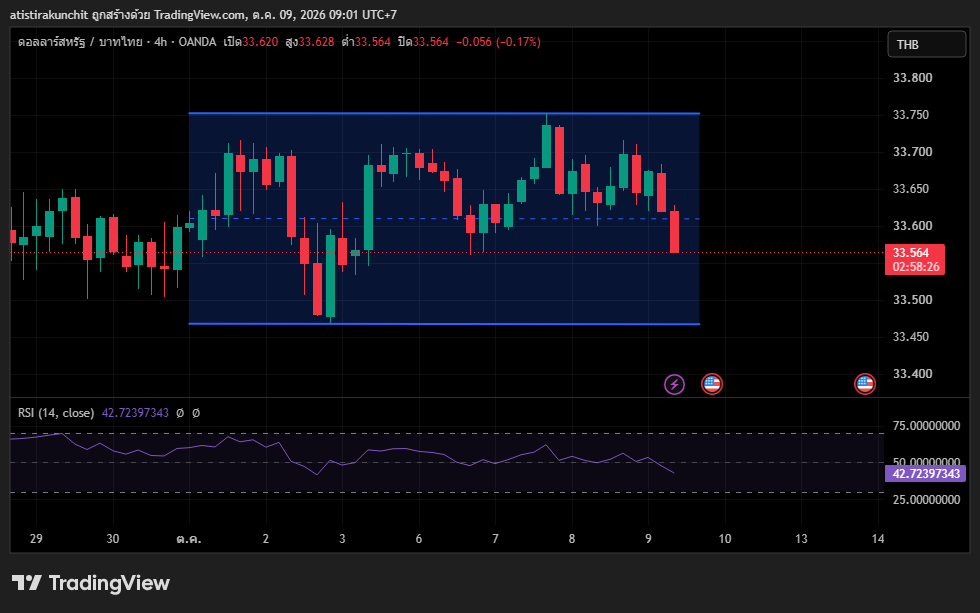Click the 75.00000000 RSI scale label
This screenshot has width=980, height=613.
pos(926,426)
